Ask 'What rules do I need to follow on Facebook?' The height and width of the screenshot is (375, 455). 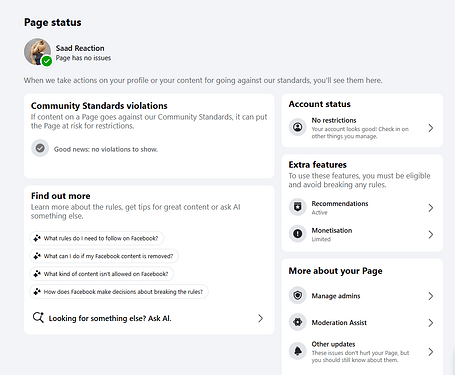click(97, 238)
